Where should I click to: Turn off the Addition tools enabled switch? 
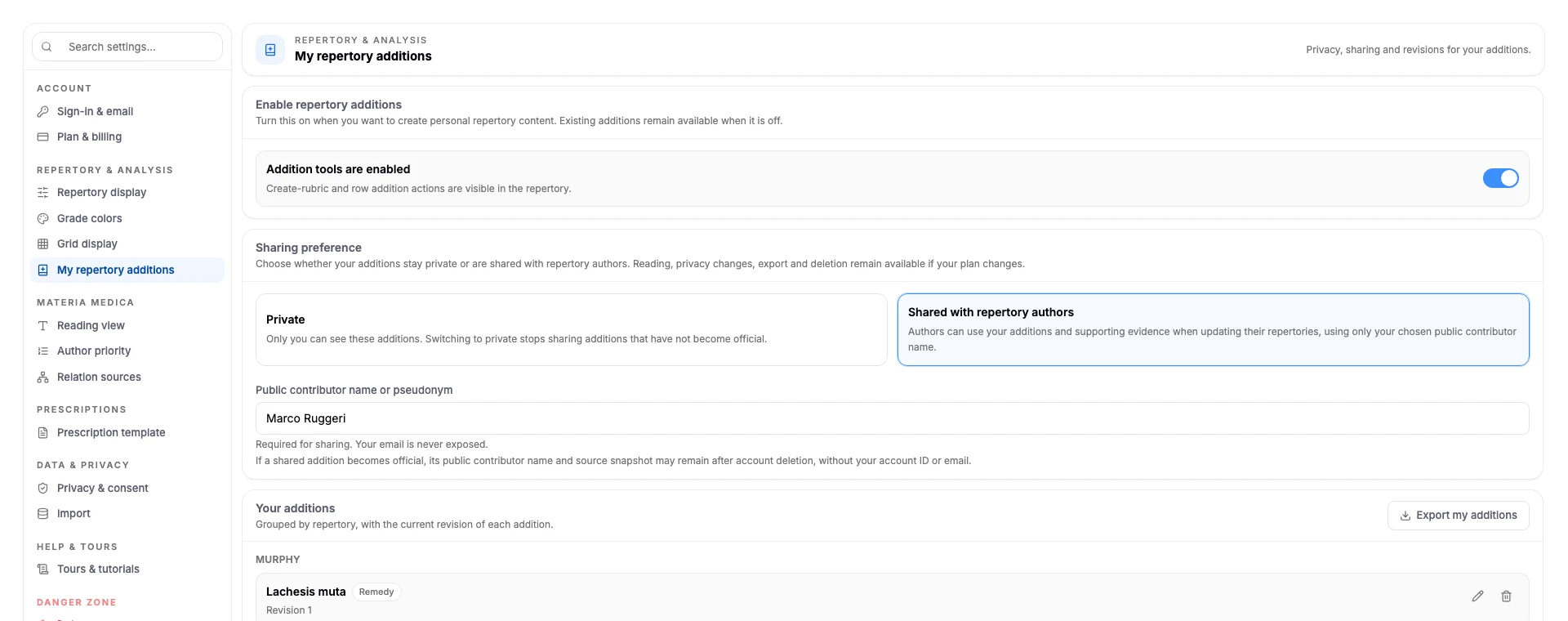click(x=1500, y=178)
